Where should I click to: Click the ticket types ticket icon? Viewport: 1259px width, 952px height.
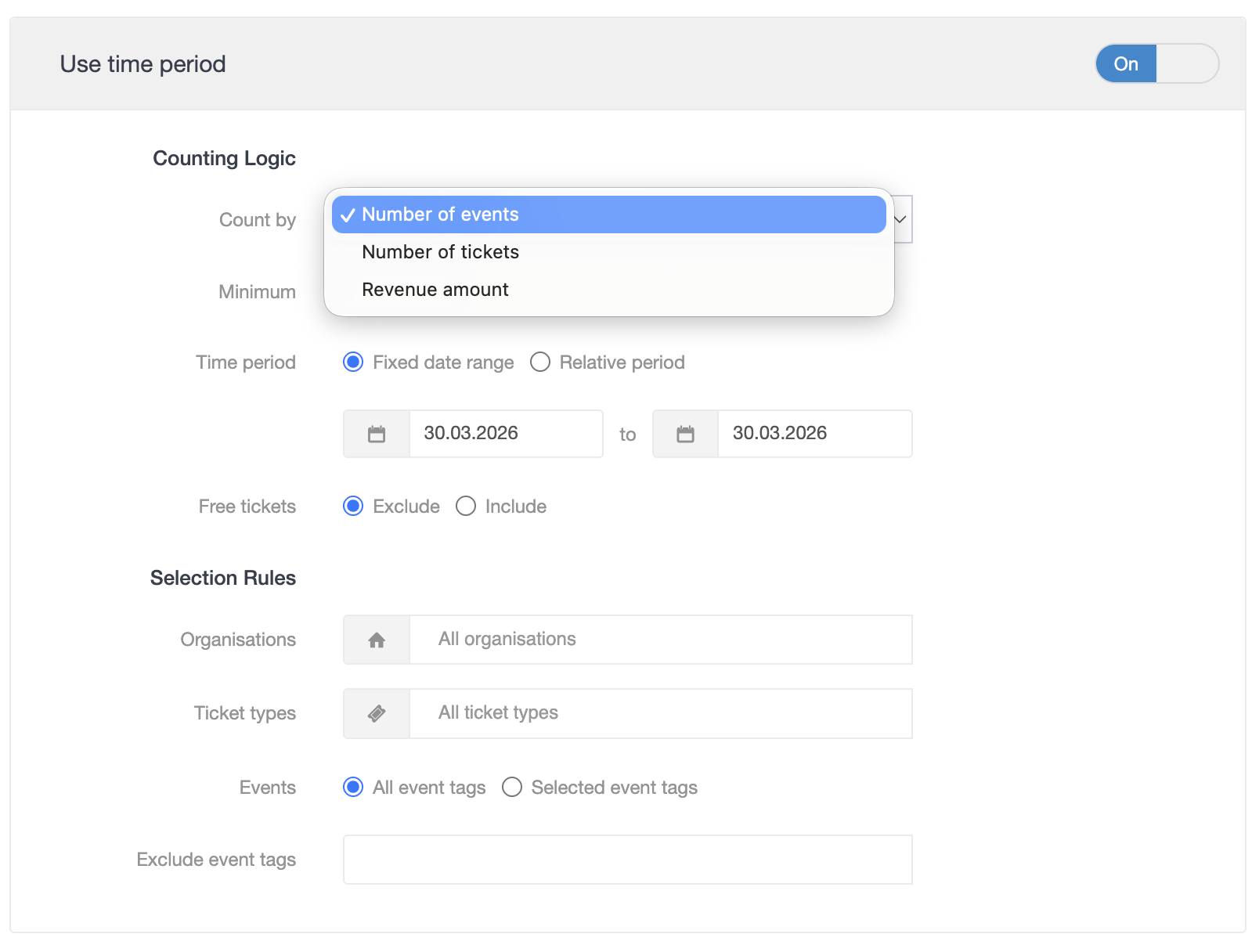pyautogui.click(x=377, y=714)
